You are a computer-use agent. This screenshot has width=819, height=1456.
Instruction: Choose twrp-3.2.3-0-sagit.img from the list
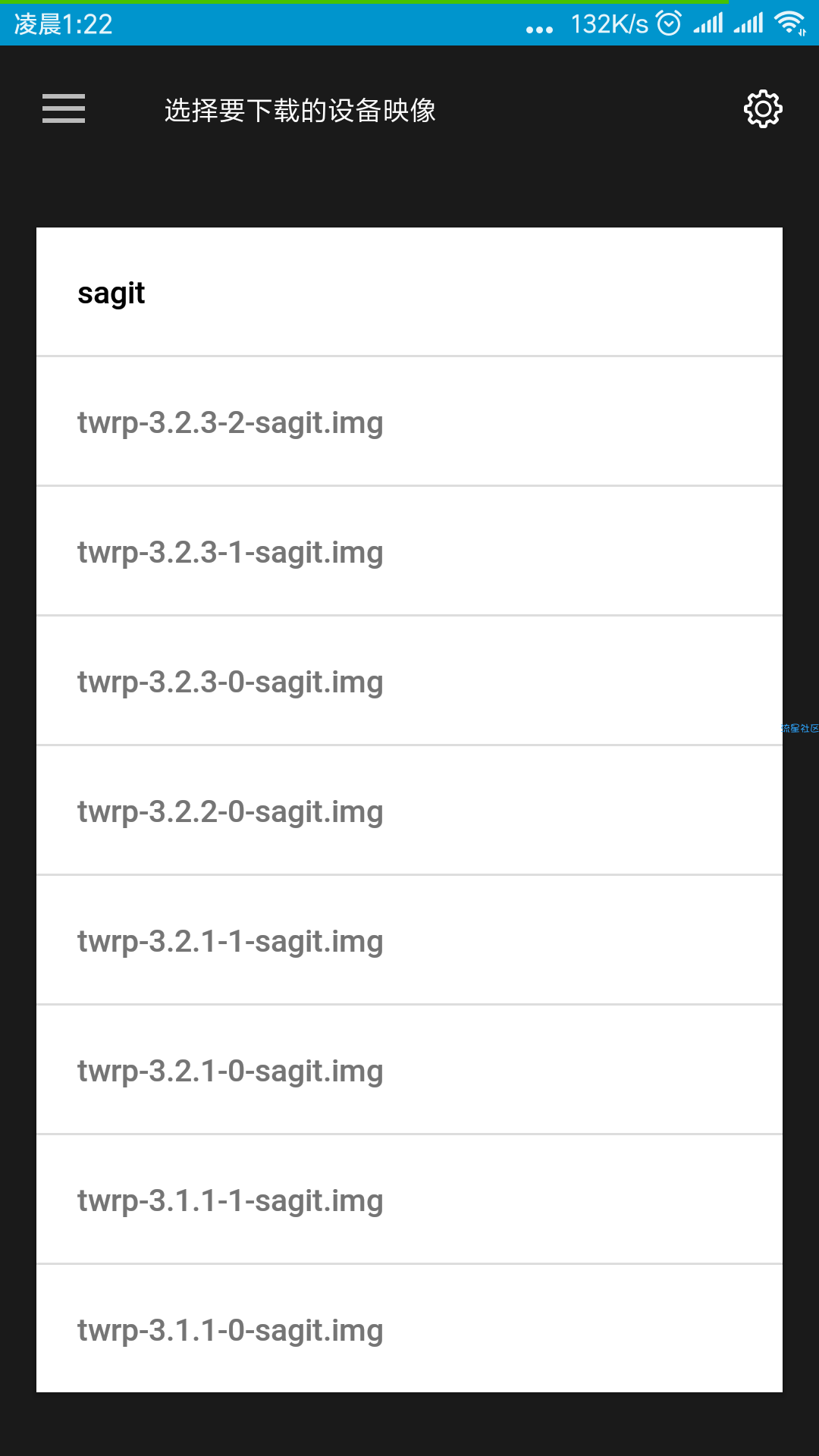(x=409, y=681)
